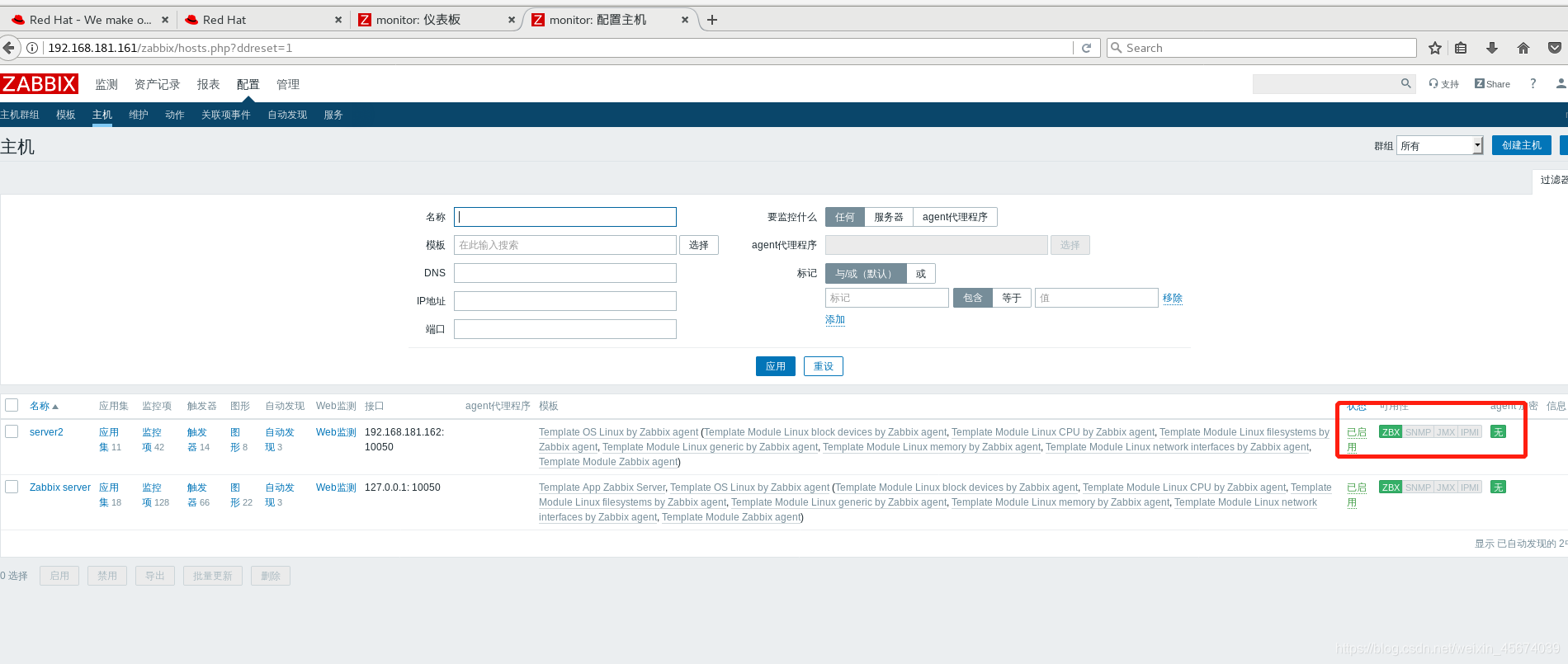Click SNMP availability badge for server2
1568x664 pixels.
pos(1418,432)
